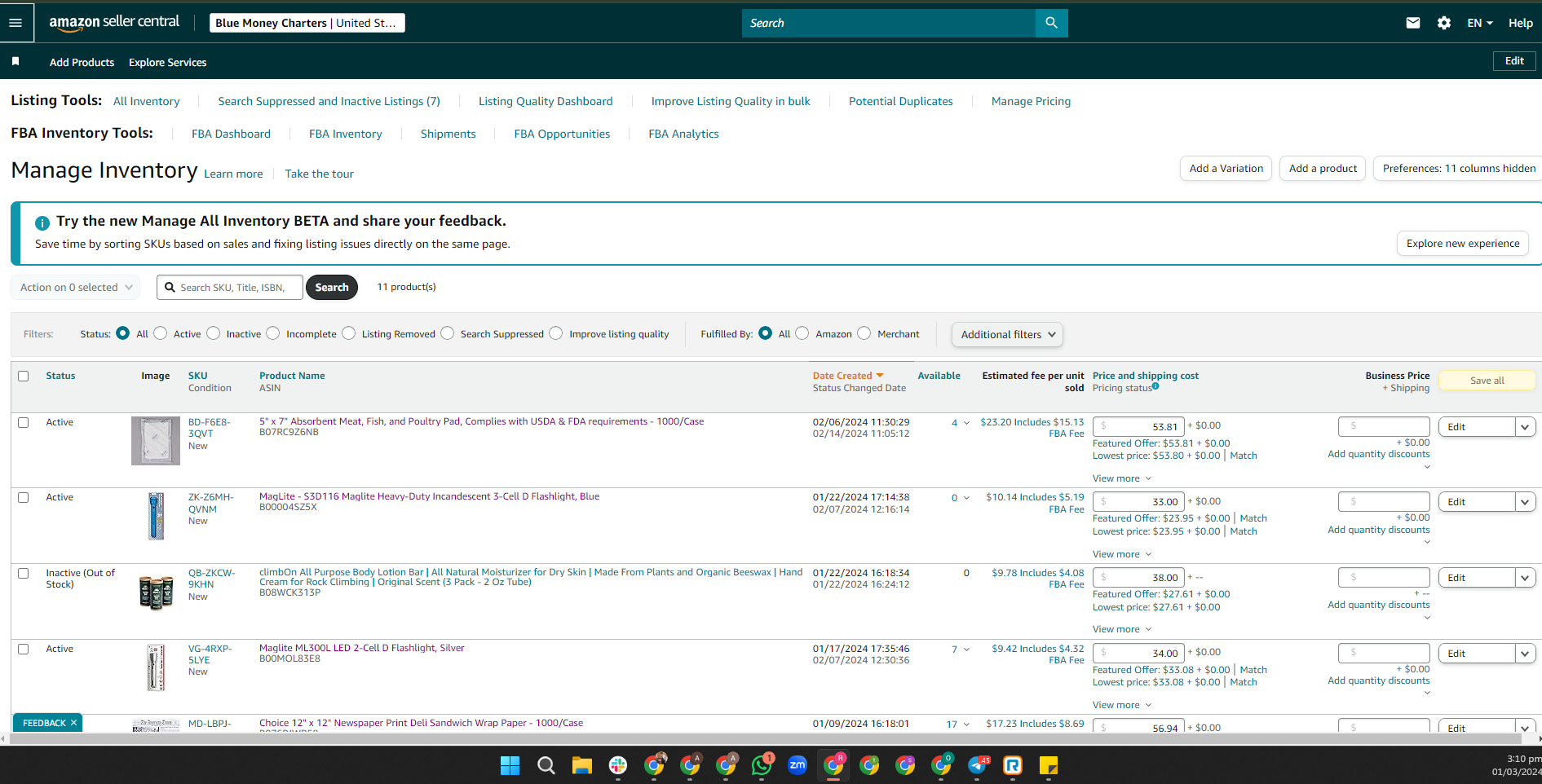Close the FEEDBACK tab with its X

[73, 723]
